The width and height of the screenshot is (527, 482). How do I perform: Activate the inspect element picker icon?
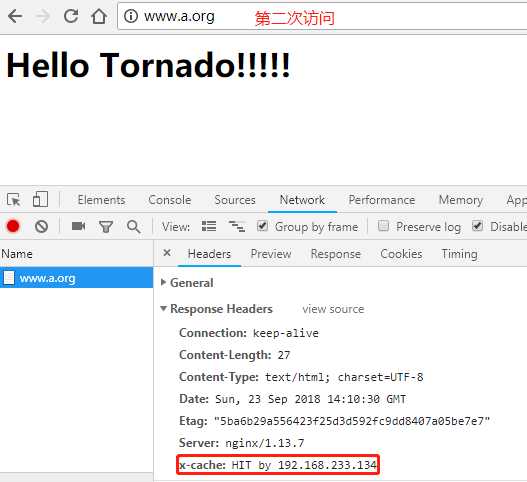click(14, 200)
